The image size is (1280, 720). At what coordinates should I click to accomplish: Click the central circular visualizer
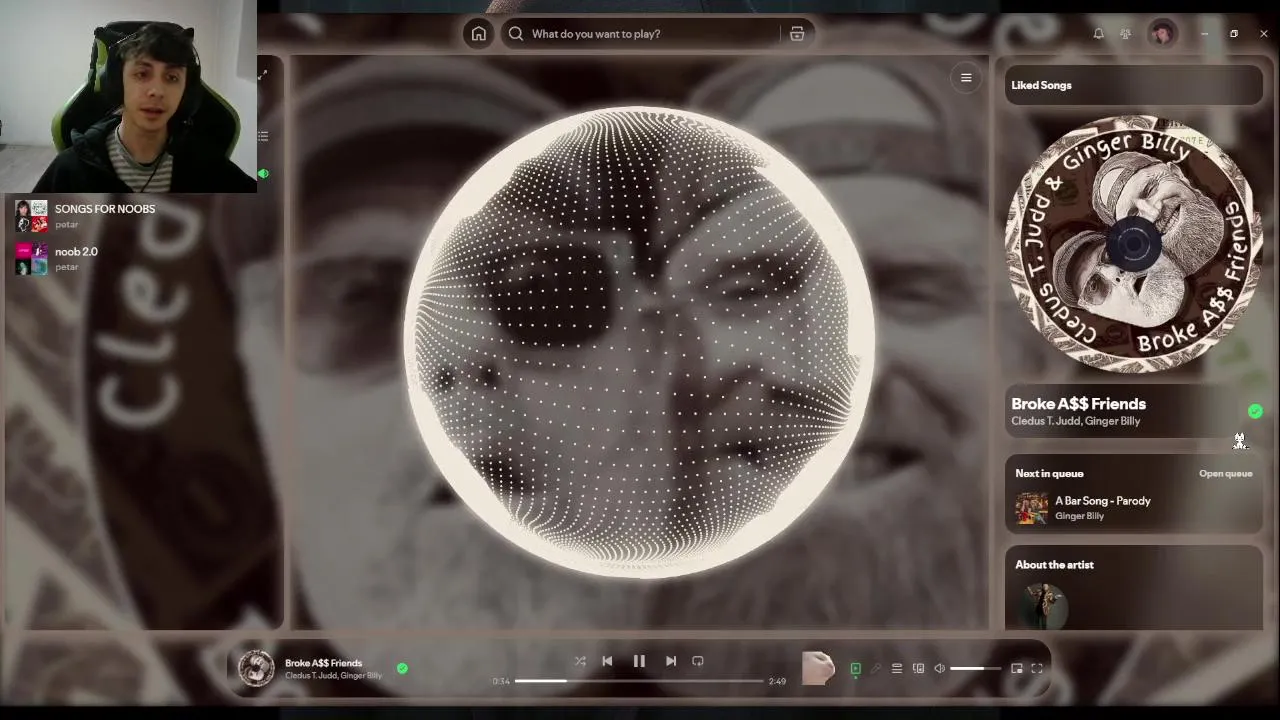[640, 342]
